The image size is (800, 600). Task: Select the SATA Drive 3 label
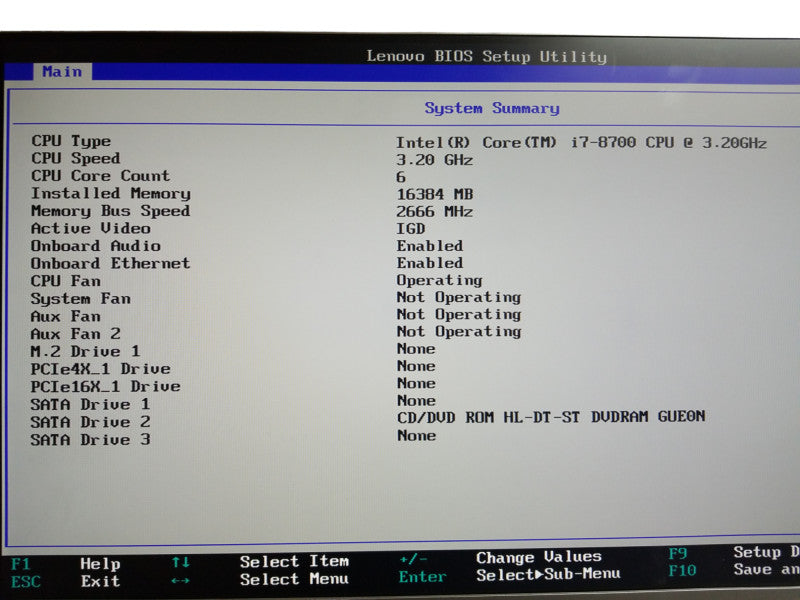click(90, 440)
